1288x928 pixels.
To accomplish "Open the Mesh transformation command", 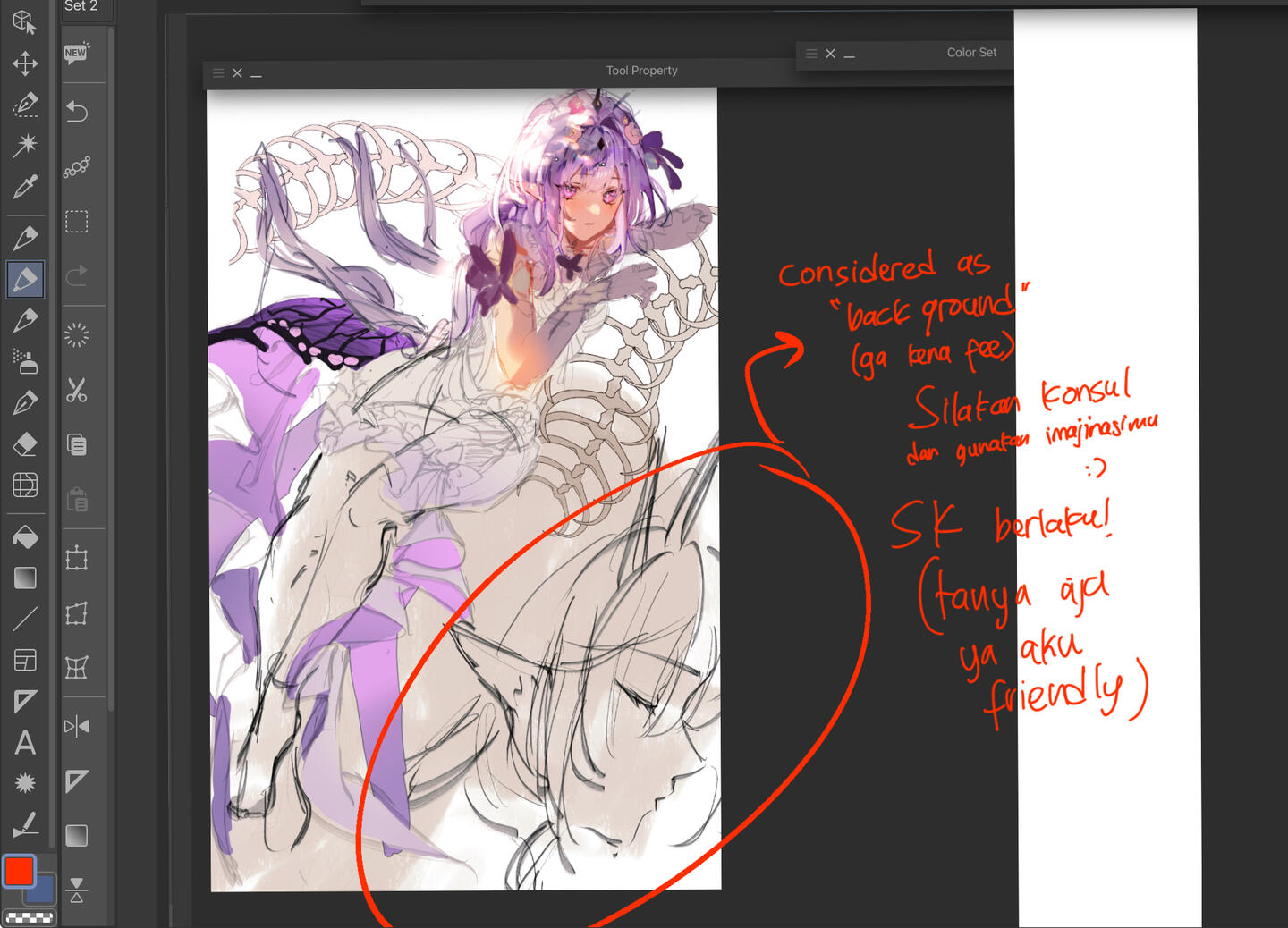I will click(77, 668).
